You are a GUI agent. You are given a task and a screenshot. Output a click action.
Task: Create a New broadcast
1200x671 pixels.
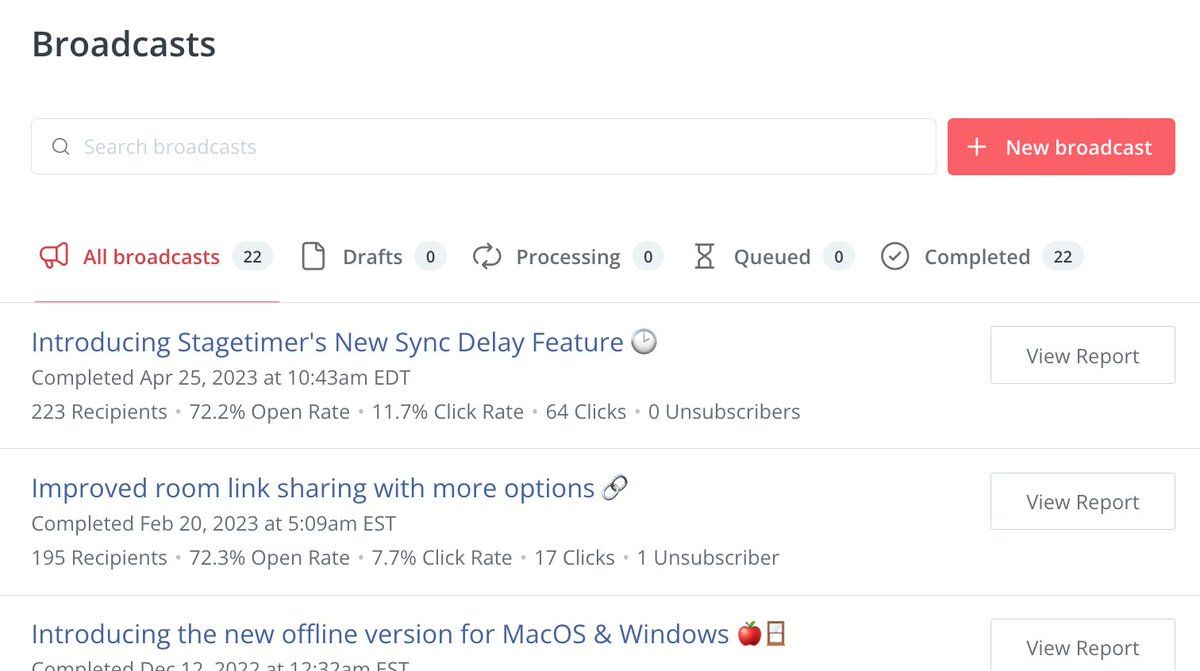coord(1061,147)
